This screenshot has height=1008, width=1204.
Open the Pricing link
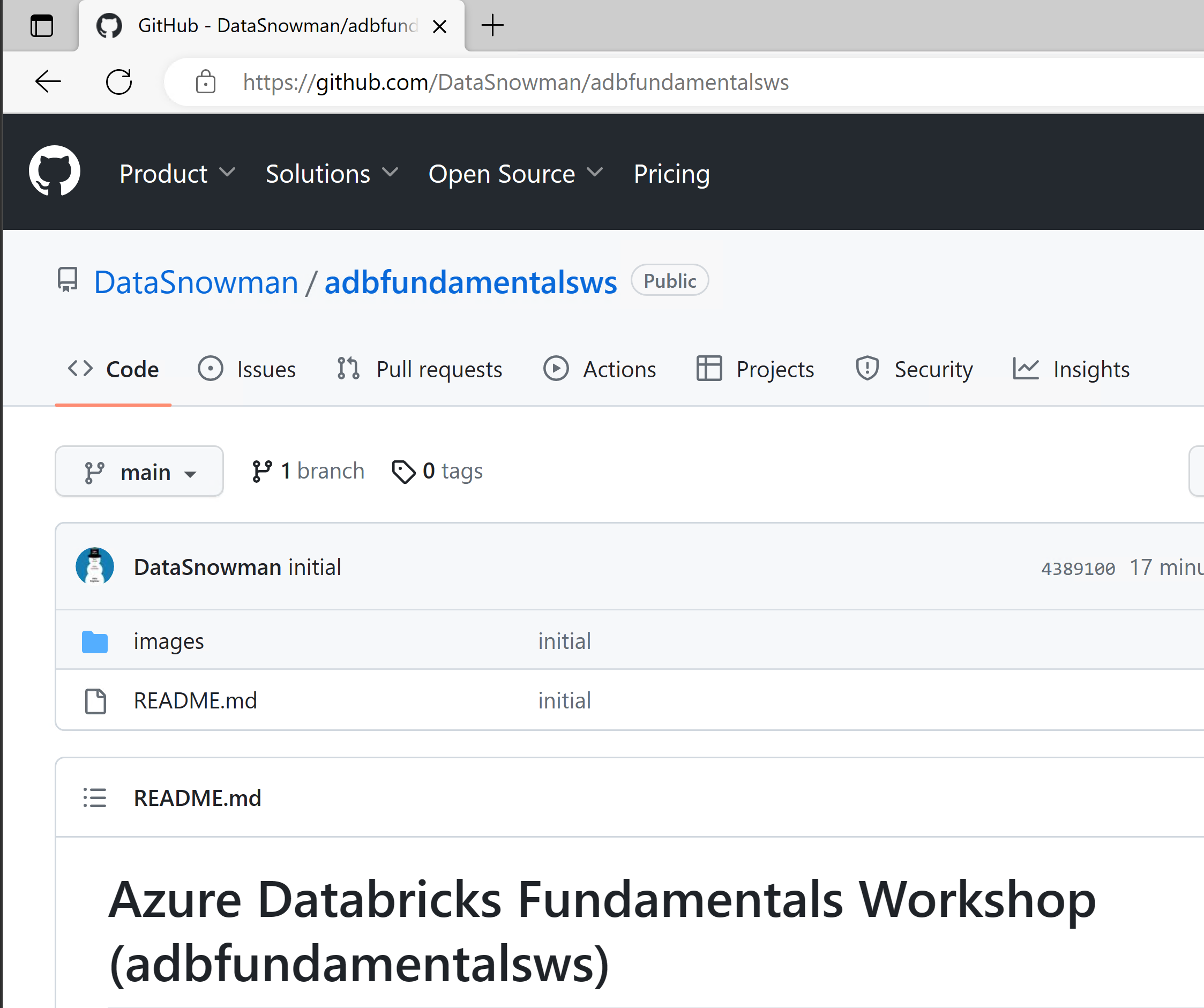pos(671,174)
